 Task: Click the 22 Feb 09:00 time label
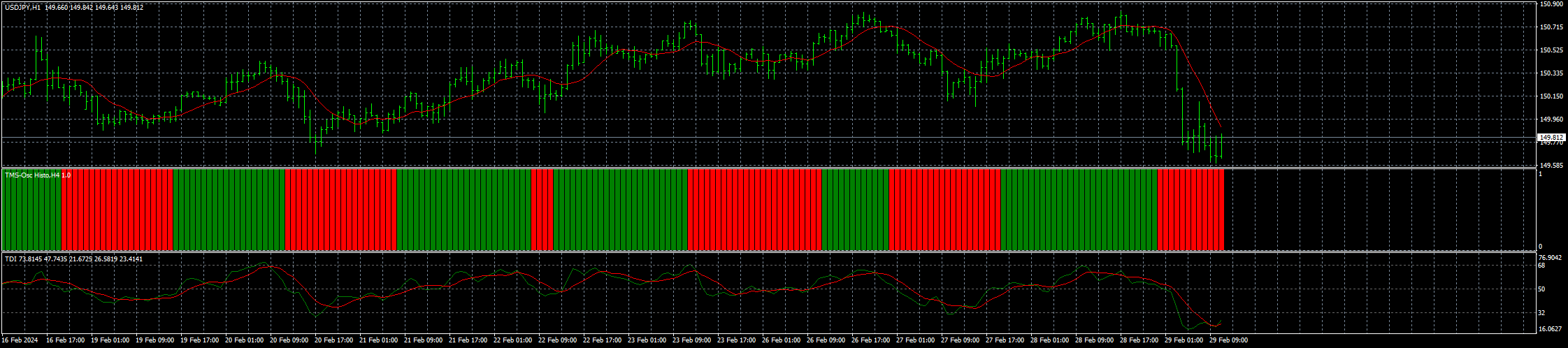point(557,341)
